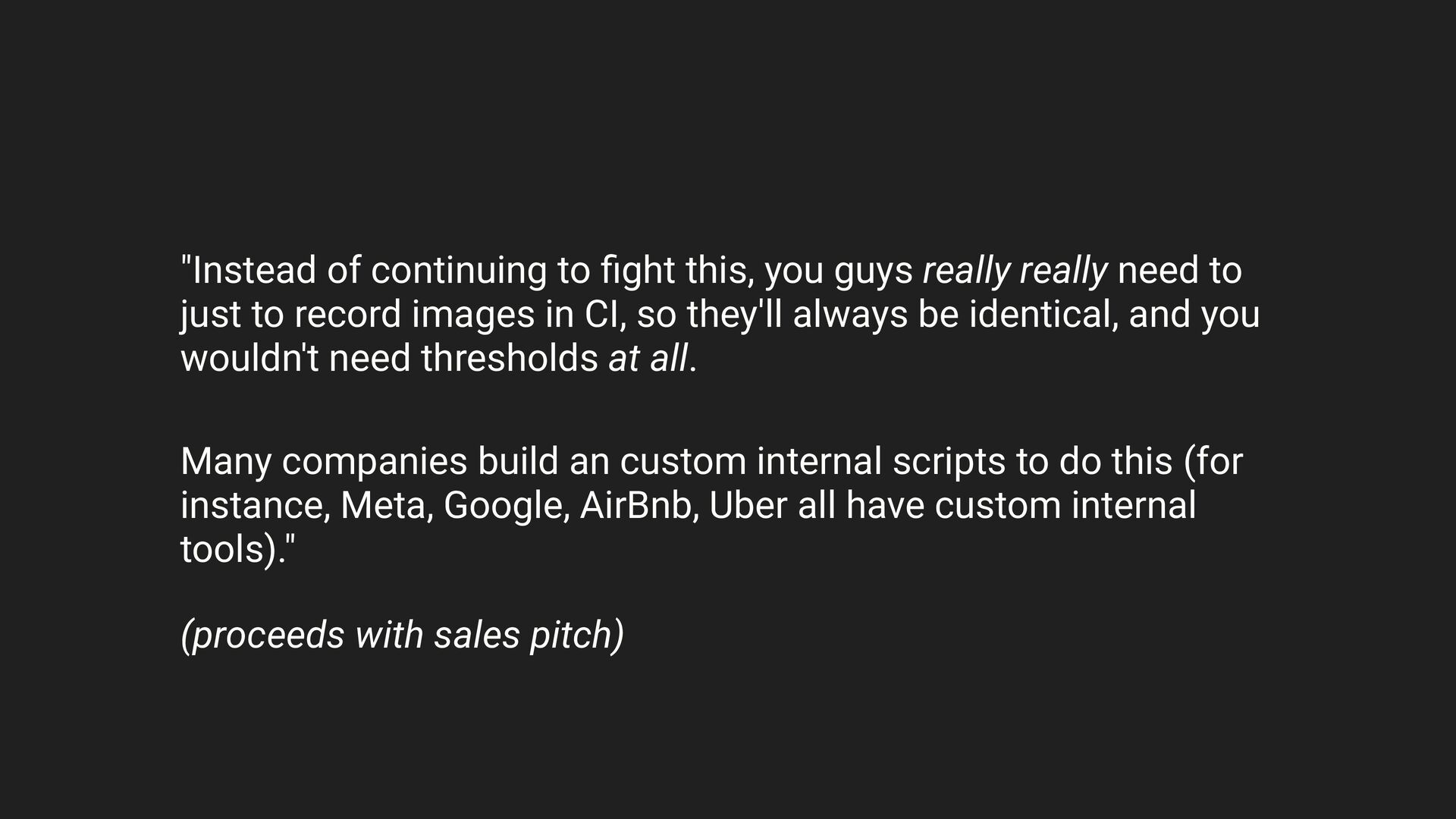Screen dimensions: 1456x819
Task: Click the italic phrase "at all"
Action: pos(648,358)
